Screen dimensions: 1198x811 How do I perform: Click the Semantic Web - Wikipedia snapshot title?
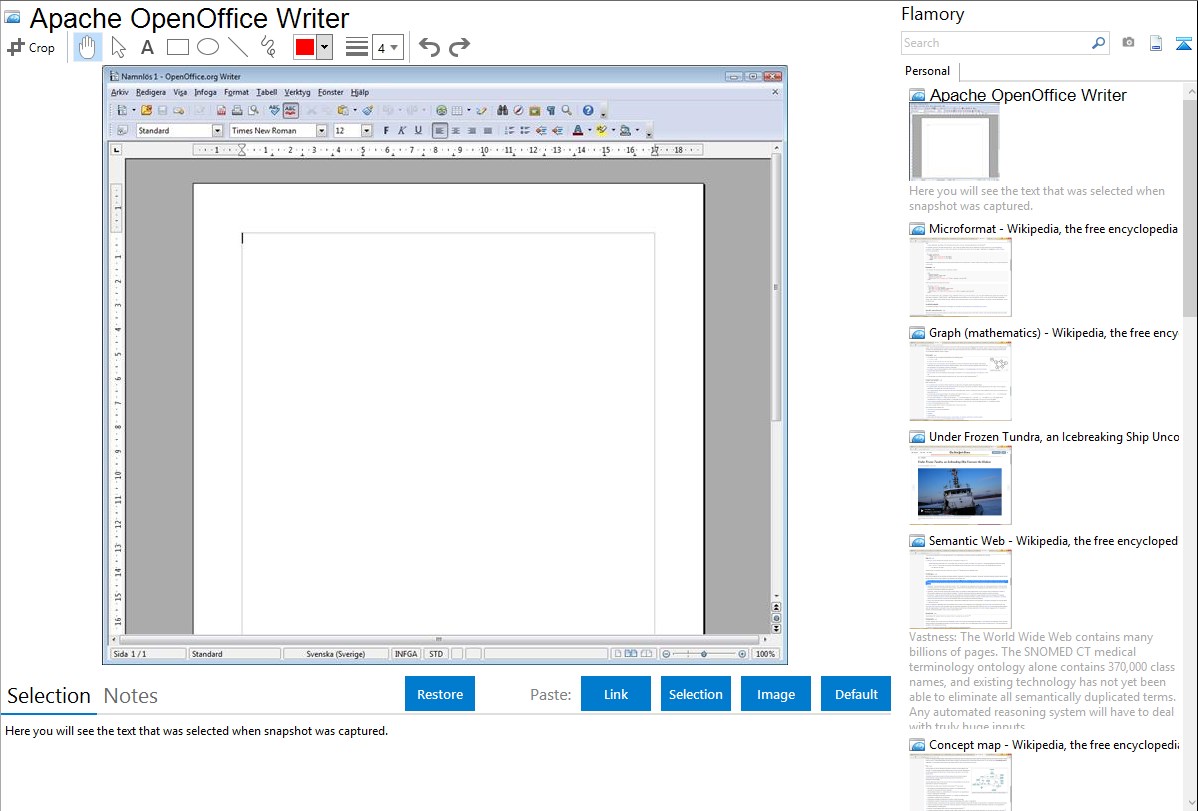pos(1053,540)
